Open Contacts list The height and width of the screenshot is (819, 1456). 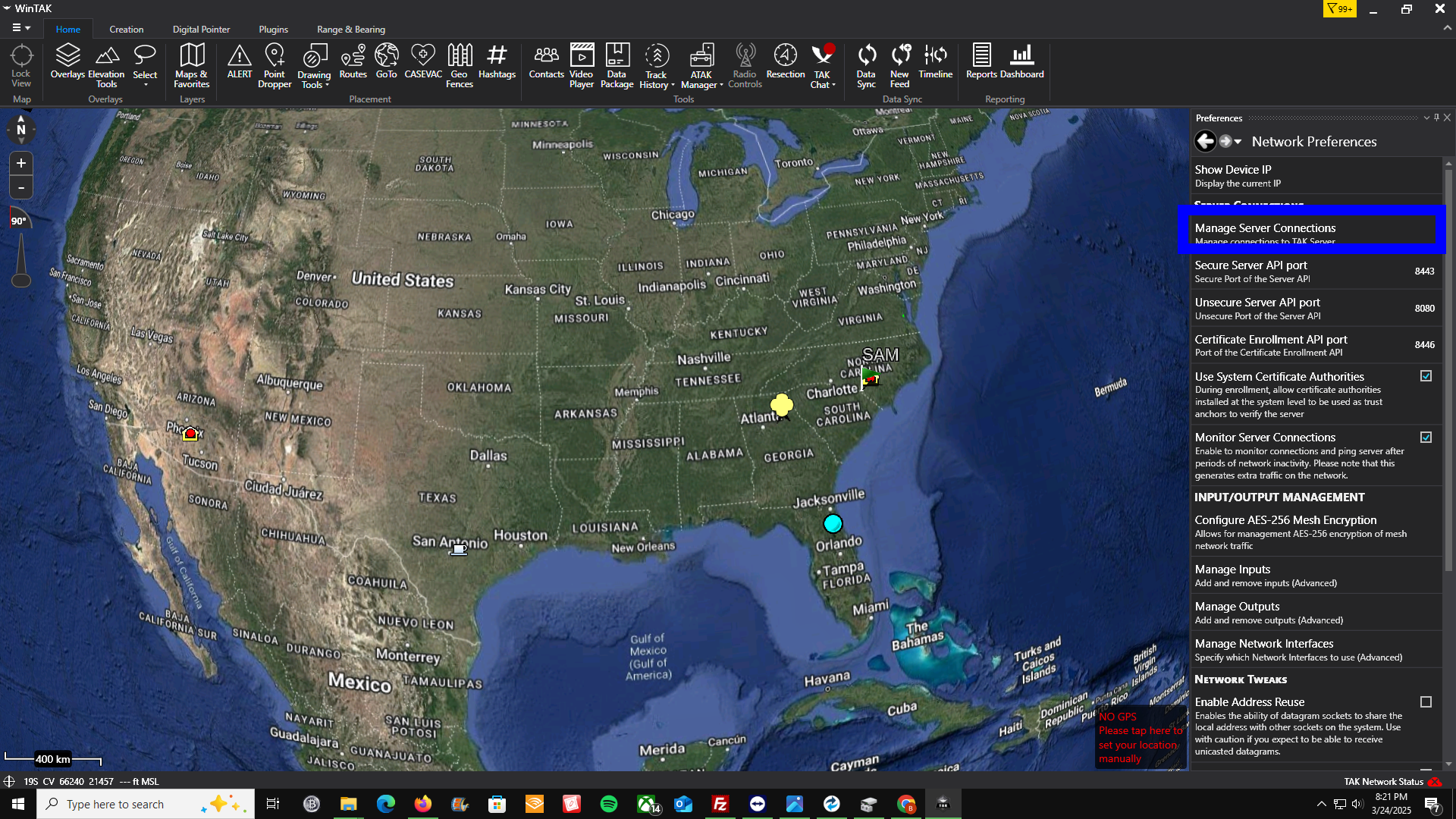point(547,62)
